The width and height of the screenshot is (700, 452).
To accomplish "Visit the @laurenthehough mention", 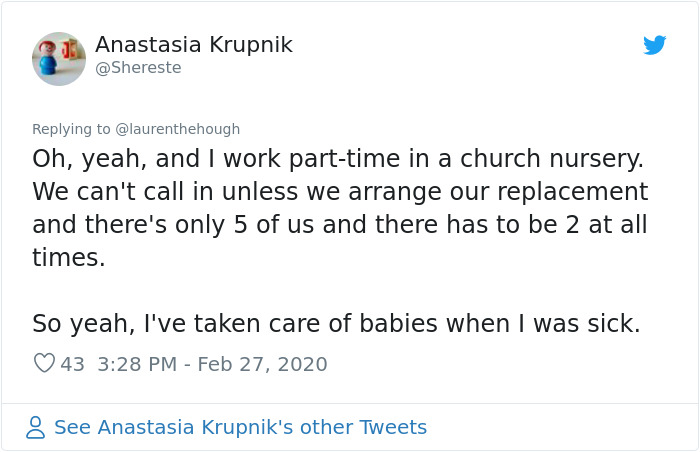I will tap(178, 129).
